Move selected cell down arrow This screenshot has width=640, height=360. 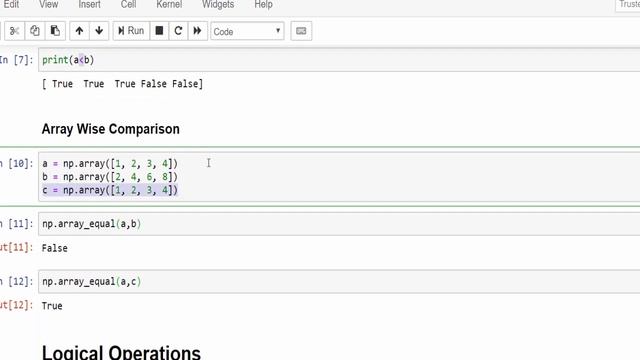point(99,31)
